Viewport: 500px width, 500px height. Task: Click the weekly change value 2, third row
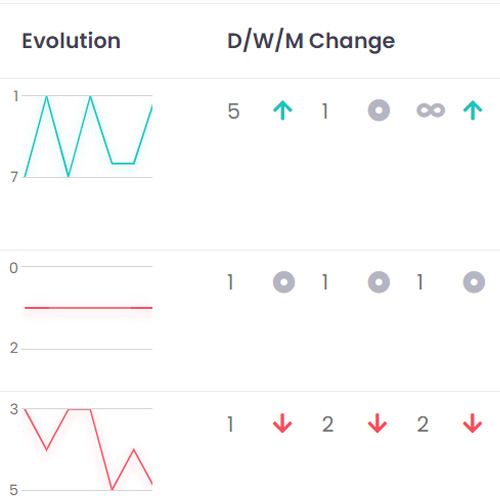click(x=328, y=424)
